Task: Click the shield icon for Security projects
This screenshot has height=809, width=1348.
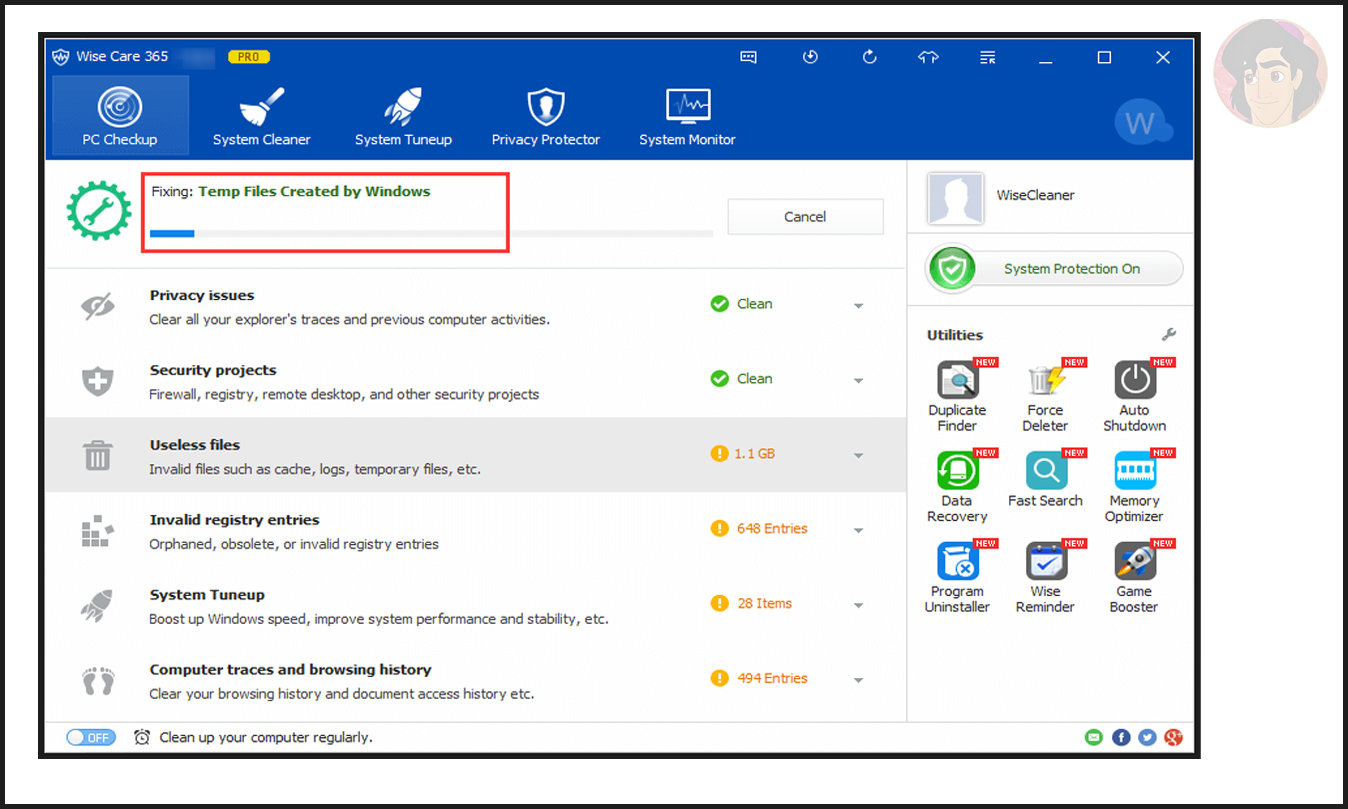Action: click(97, 381)
